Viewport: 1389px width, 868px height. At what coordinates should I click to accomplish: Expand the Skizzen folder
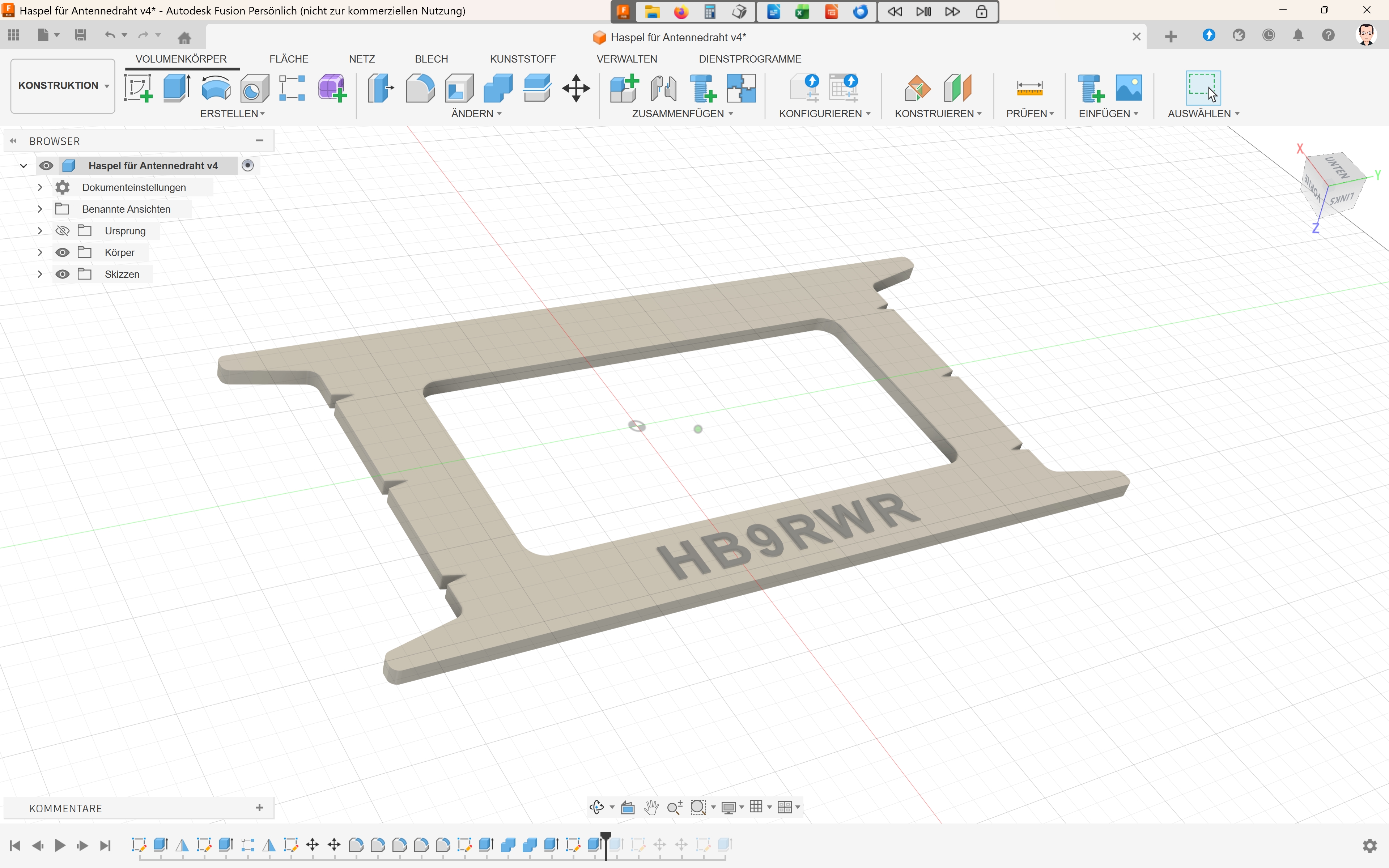click(39, 275)
